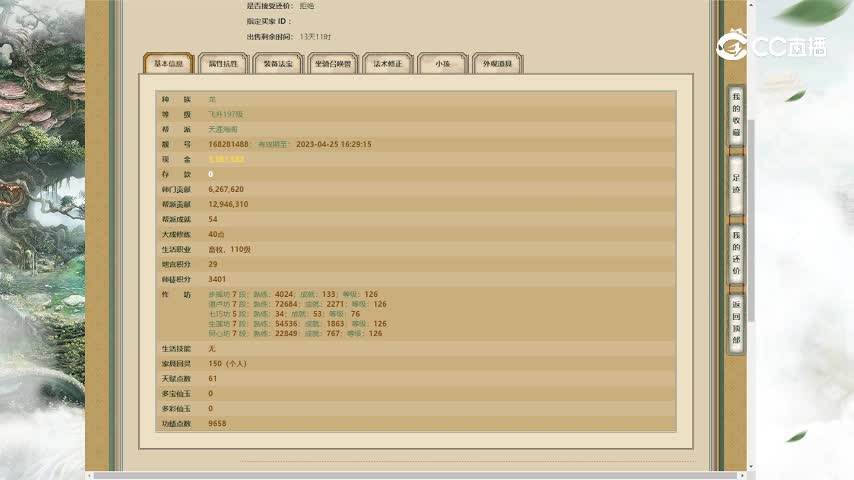Click the 足迹 sidebar button
This screenshot has width=854, height=480.
coord(736,183)
